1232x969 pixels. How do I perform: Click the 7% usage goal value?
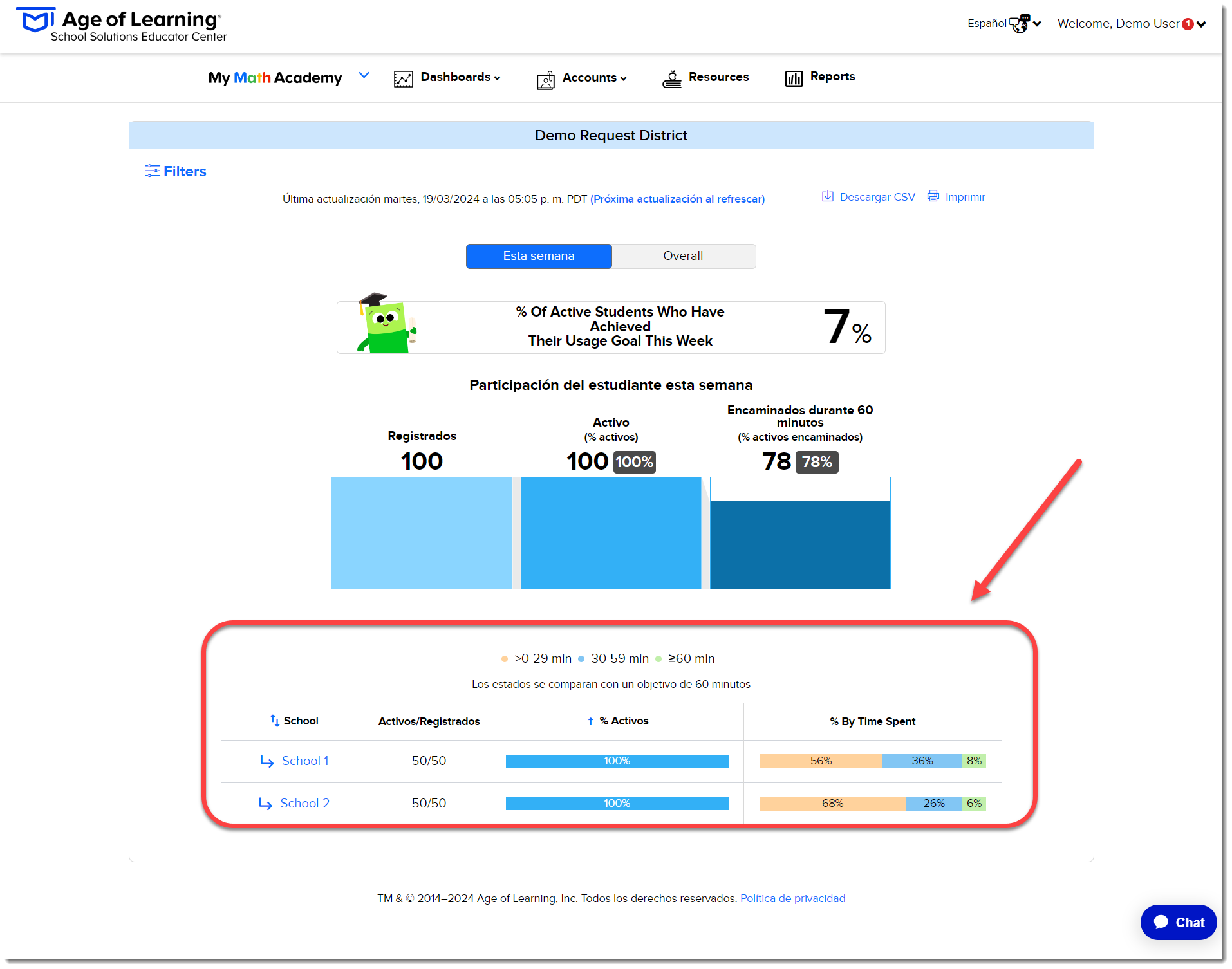[847, 327]
